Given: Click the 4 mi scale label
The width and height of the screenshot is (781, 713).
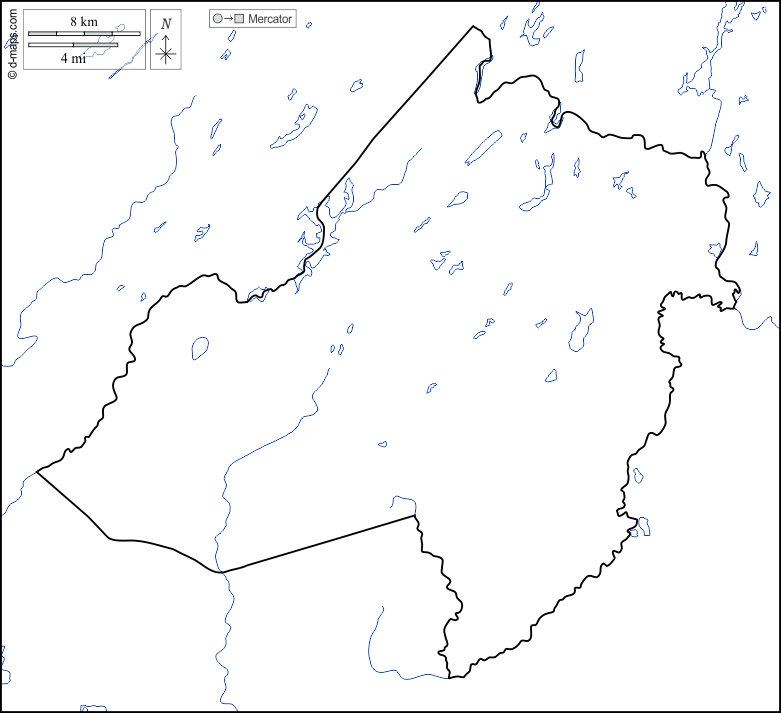Looking at the screenshot, I should (x=73, y=58).
